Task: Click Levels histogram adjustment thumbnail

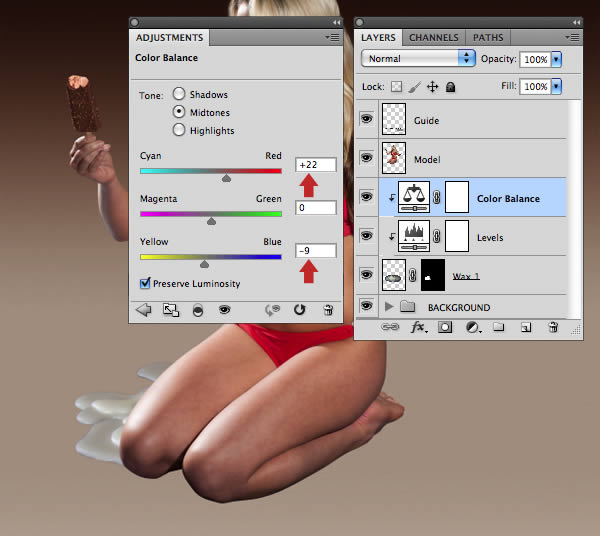Action: tap(414, 236)
